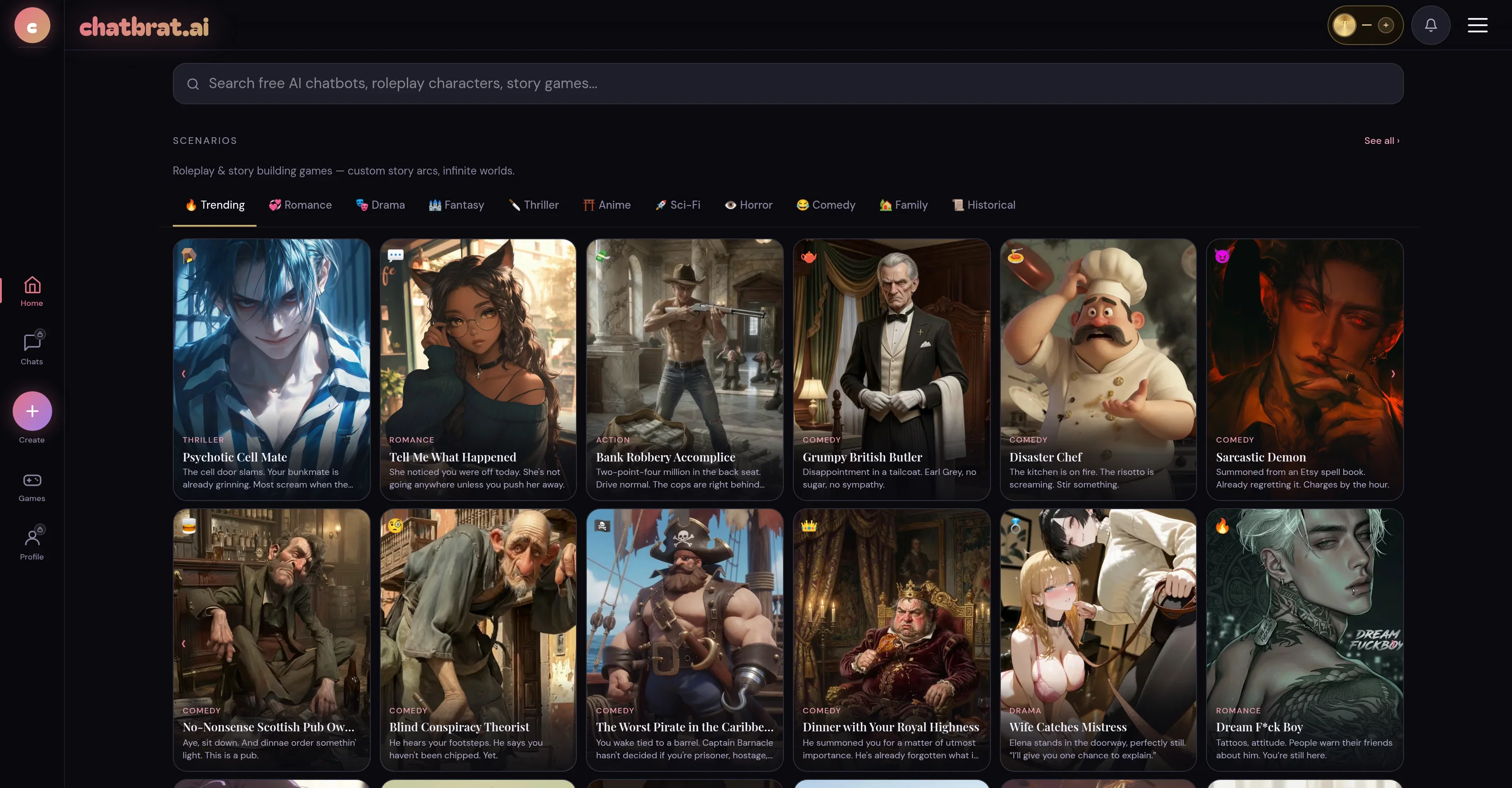The image size is (1512, 788).
Task: Open the Psychotic Cell Mate scenario card
Action: (x=271, y=370)
